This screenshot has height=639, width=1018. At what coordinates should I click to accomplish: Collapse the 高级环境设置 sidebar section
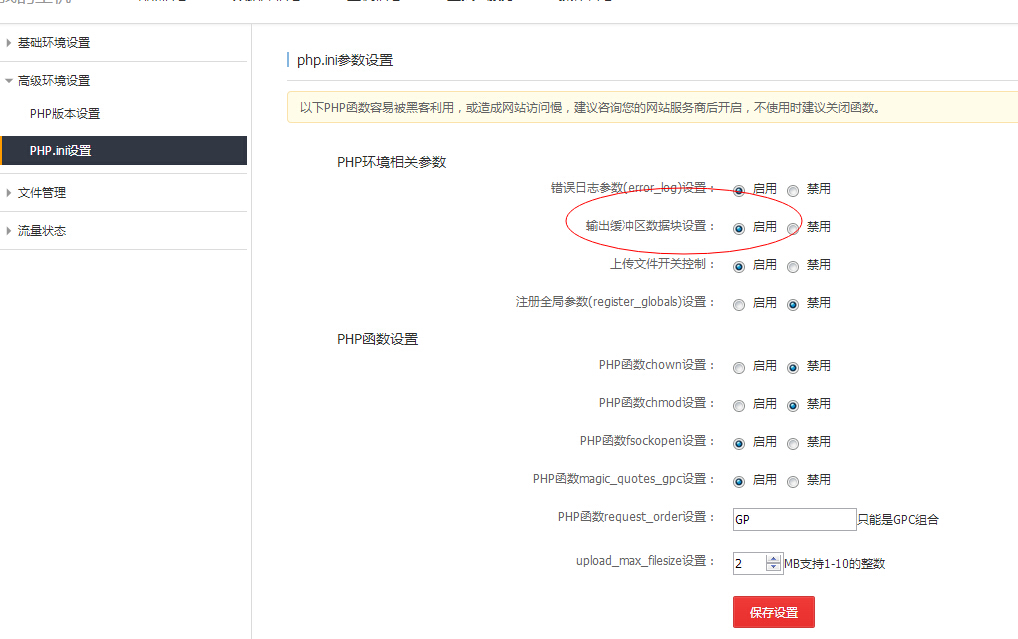point(54,81)
